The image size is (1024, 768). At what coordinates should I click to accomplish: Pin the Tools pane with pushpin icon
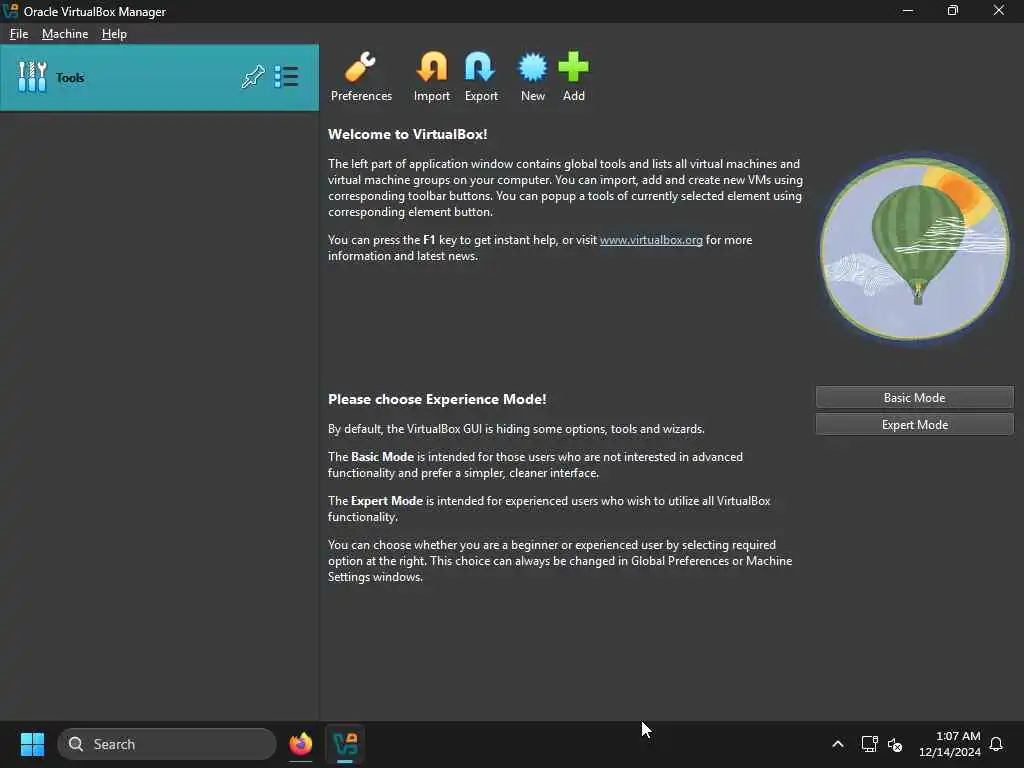(x=253, y=77)
